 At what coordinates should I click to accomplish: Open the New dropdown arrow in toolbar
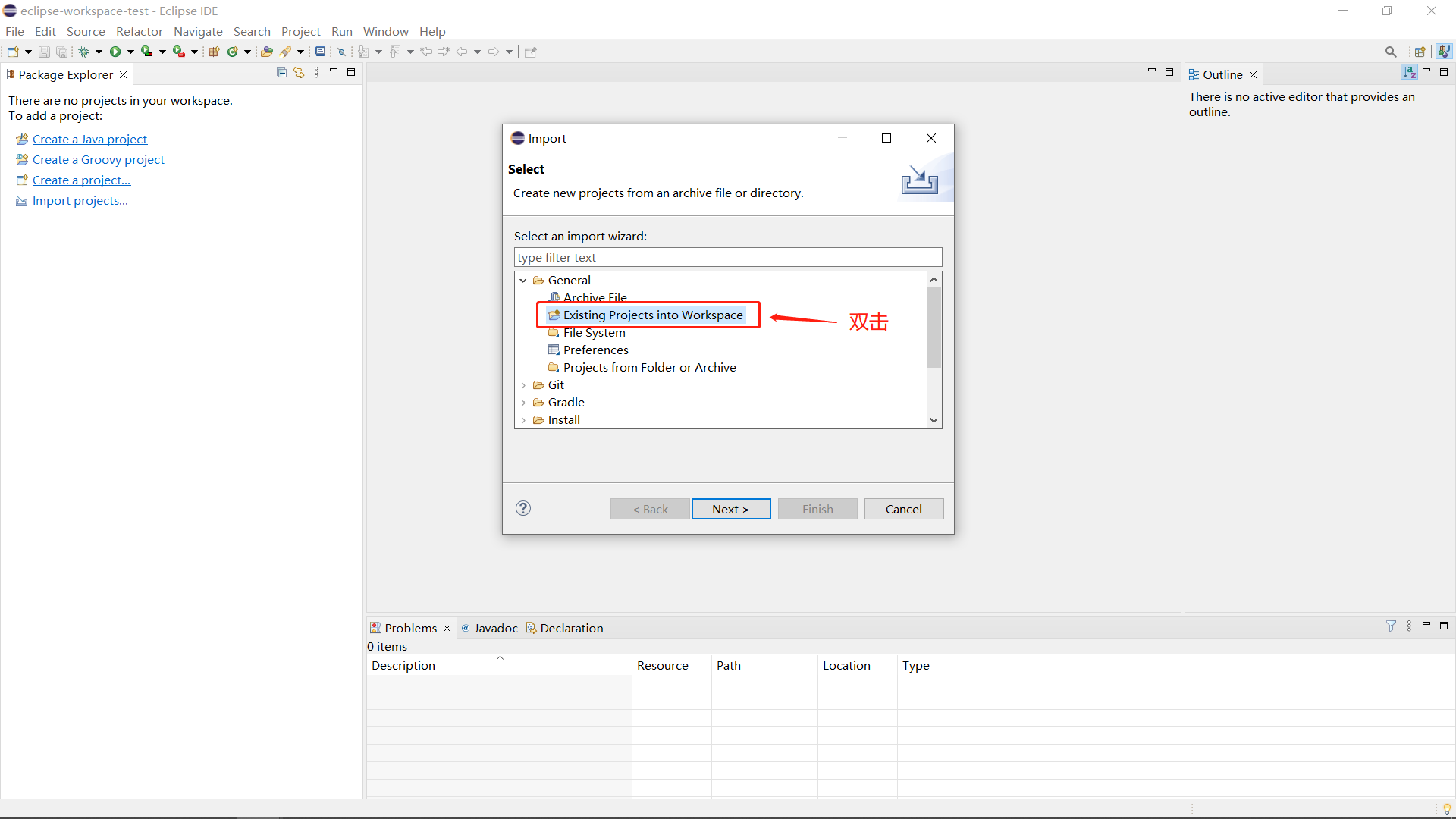pos(28,52)
